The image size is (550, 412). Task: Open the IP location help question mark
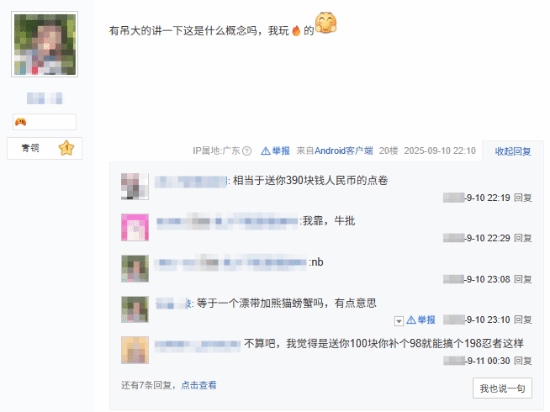pos(247,151)
